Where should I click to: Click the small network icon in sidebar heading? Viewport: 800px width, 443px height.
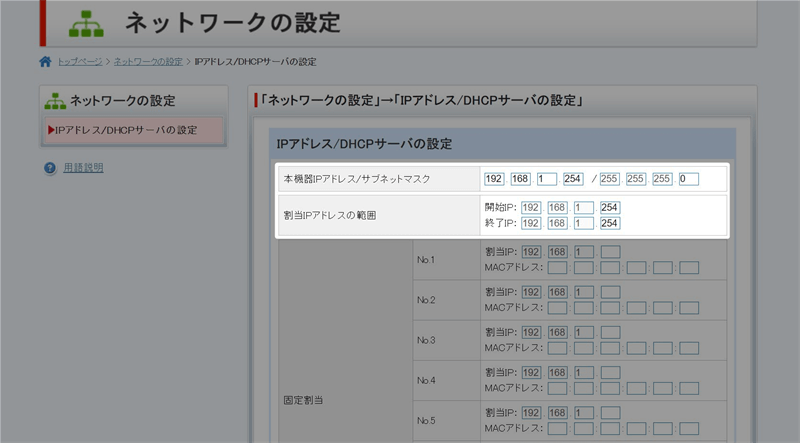tap(55, 101)
